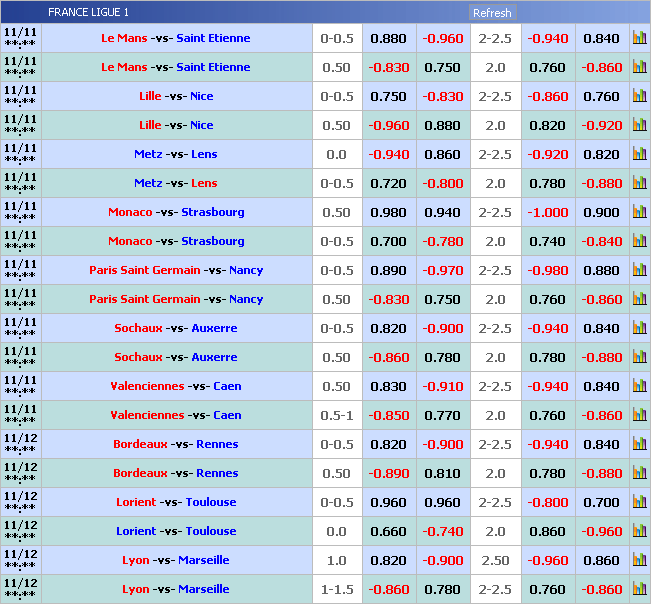This screenshot has width=651, height=604.
Task: Select -0.850 odds in Valenciennes-Caen row
Action: [x=388, y=416]
